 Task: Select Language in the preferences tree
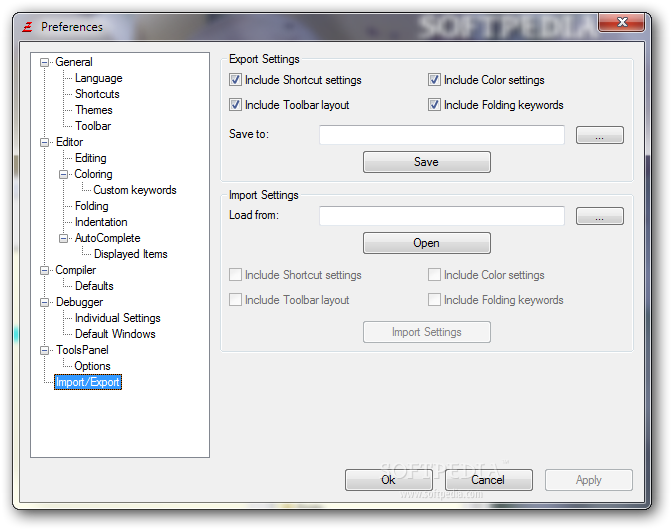point(99,78)
